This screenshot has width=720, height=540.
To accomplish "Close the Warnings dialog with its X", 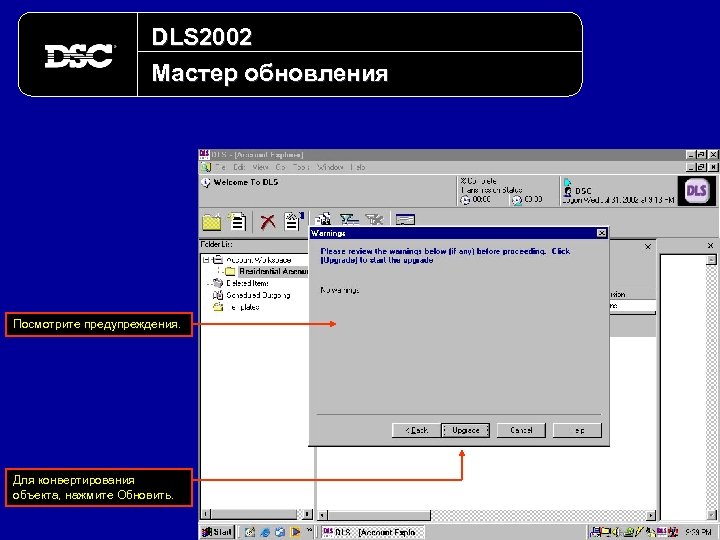I will 601,233.
